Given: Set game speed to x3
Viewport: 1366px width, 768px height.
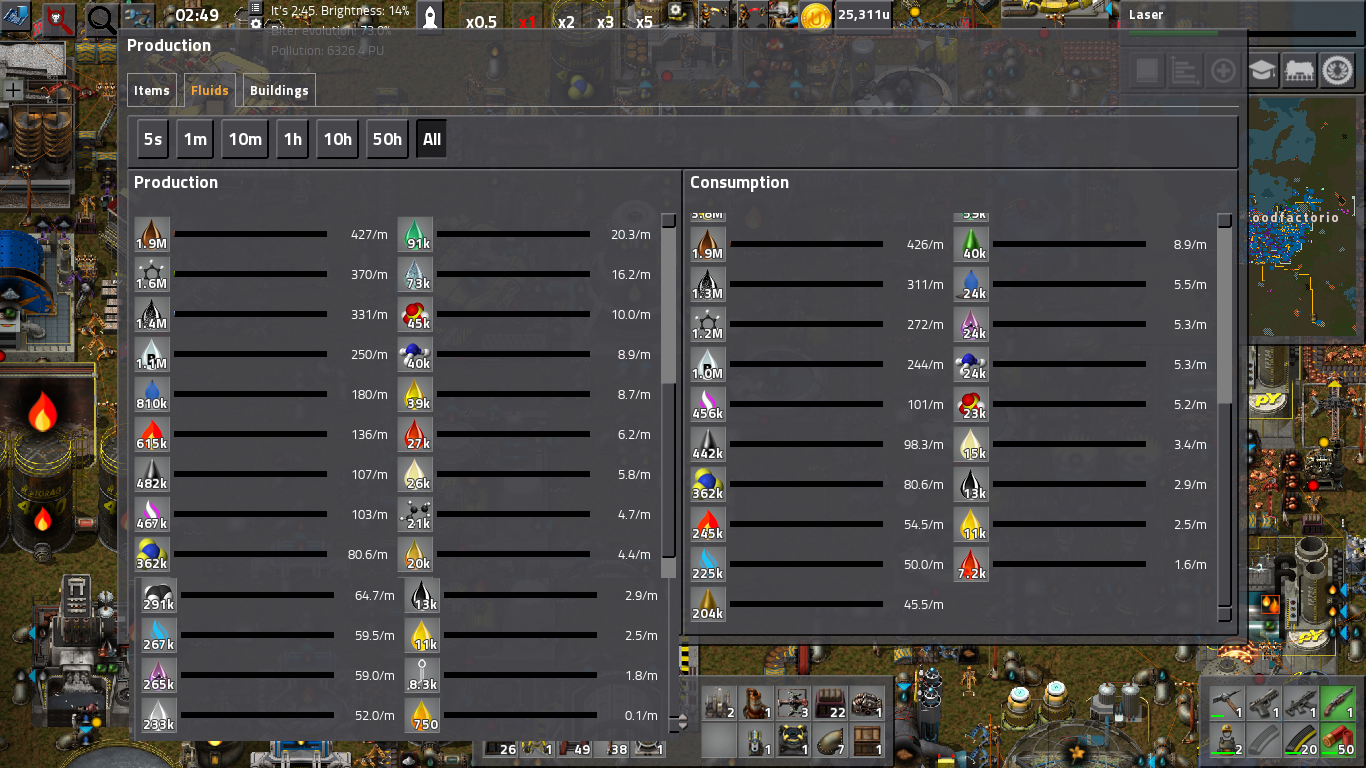Looking at the screenshot, I should [x=605, y=21].
